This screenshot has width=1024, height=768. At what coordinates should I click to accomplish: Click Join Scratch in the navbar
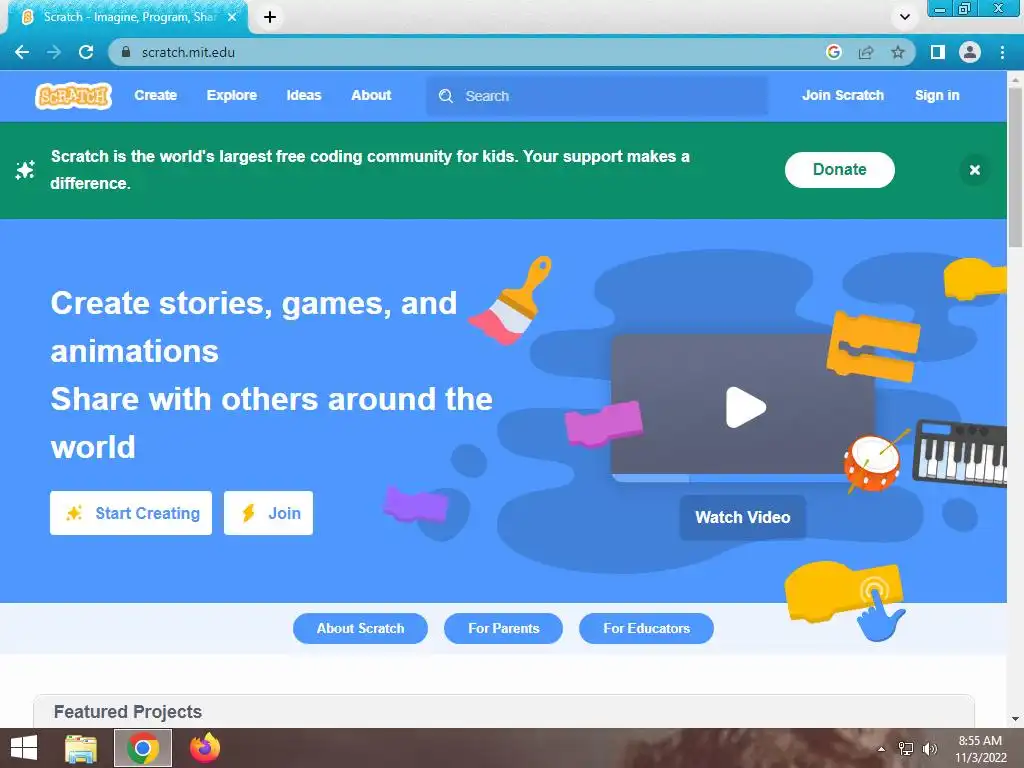842,95
